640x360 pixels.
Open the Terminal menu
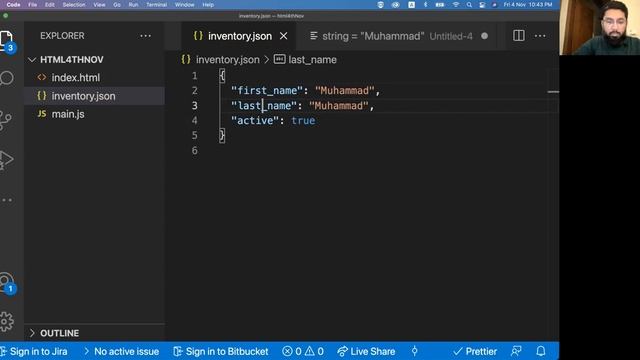pyautogui.click(x=157, y=4)
